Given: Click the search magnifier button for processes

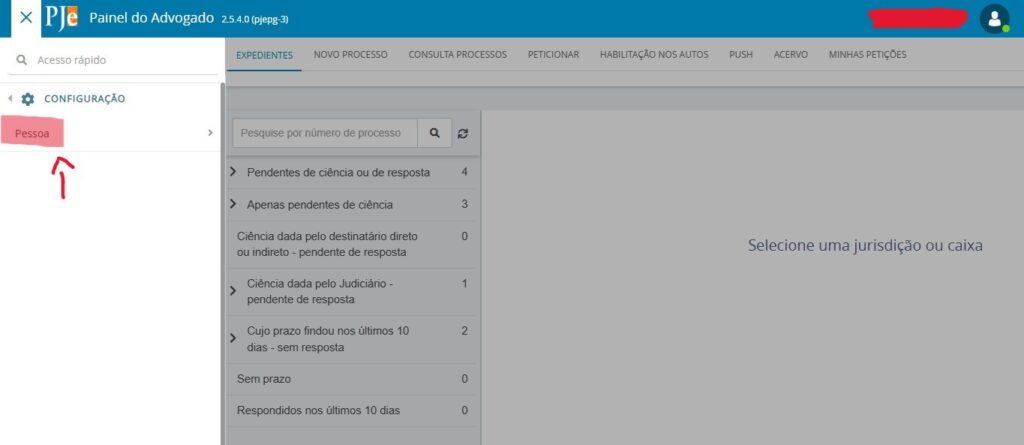Looking at the screenshot, I should (x=435, y=133).
